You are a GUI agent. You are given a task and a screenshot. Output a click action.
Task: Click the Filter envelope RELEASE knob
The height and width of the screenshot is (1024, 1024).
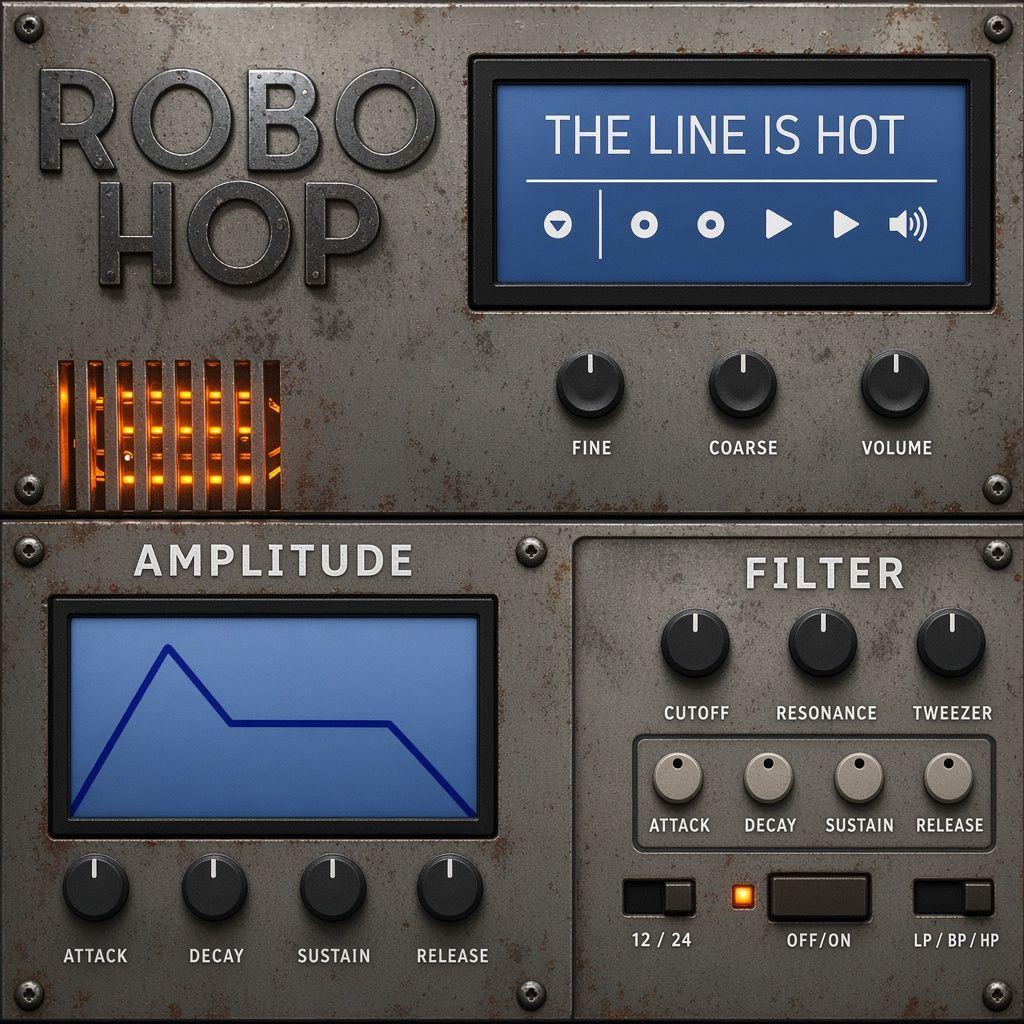tap(948, 777)
